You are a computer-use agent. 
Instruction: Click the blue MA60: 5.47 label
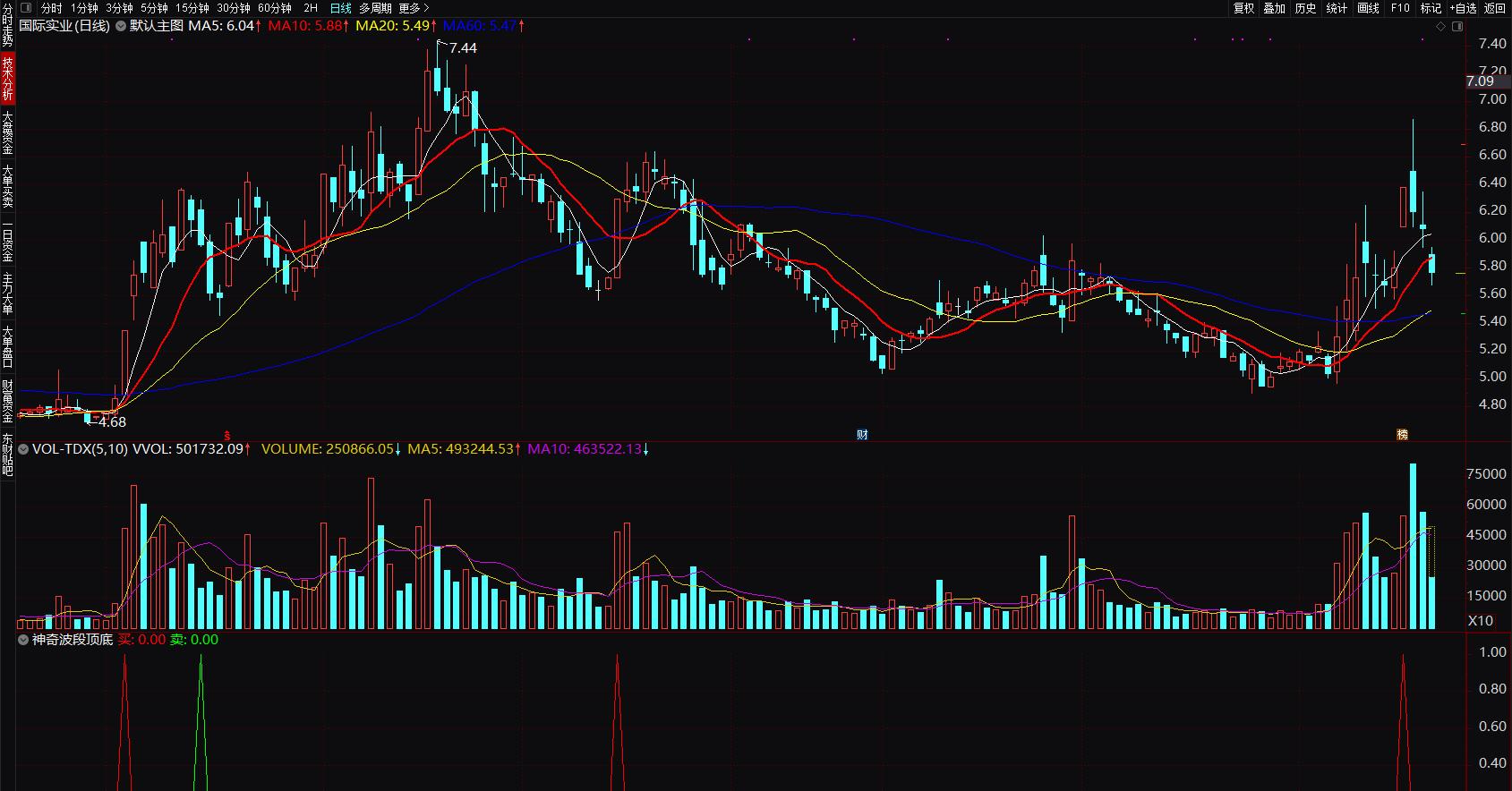(483, 26)
